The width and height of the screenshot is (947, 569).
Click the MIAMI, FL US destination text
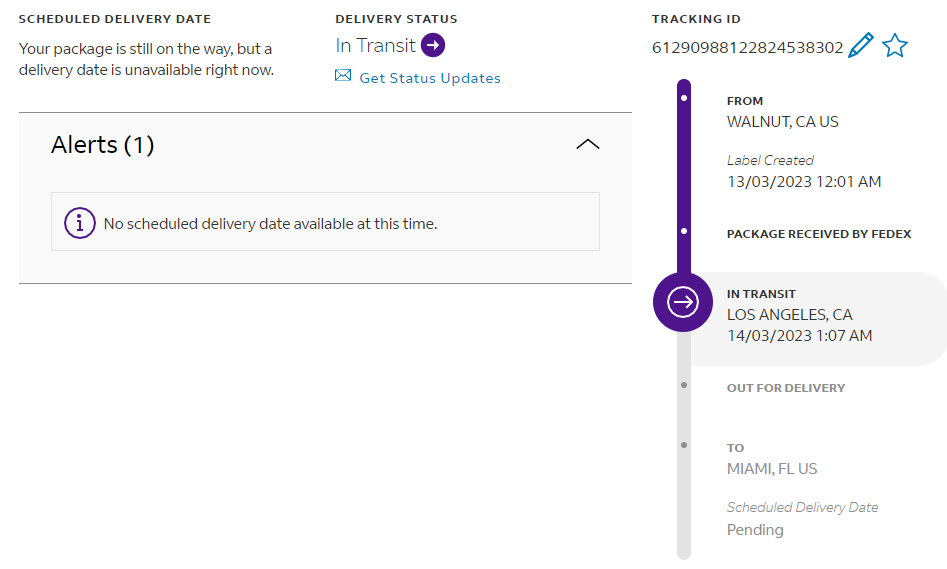pyautogui.click(x=772, y=469)
